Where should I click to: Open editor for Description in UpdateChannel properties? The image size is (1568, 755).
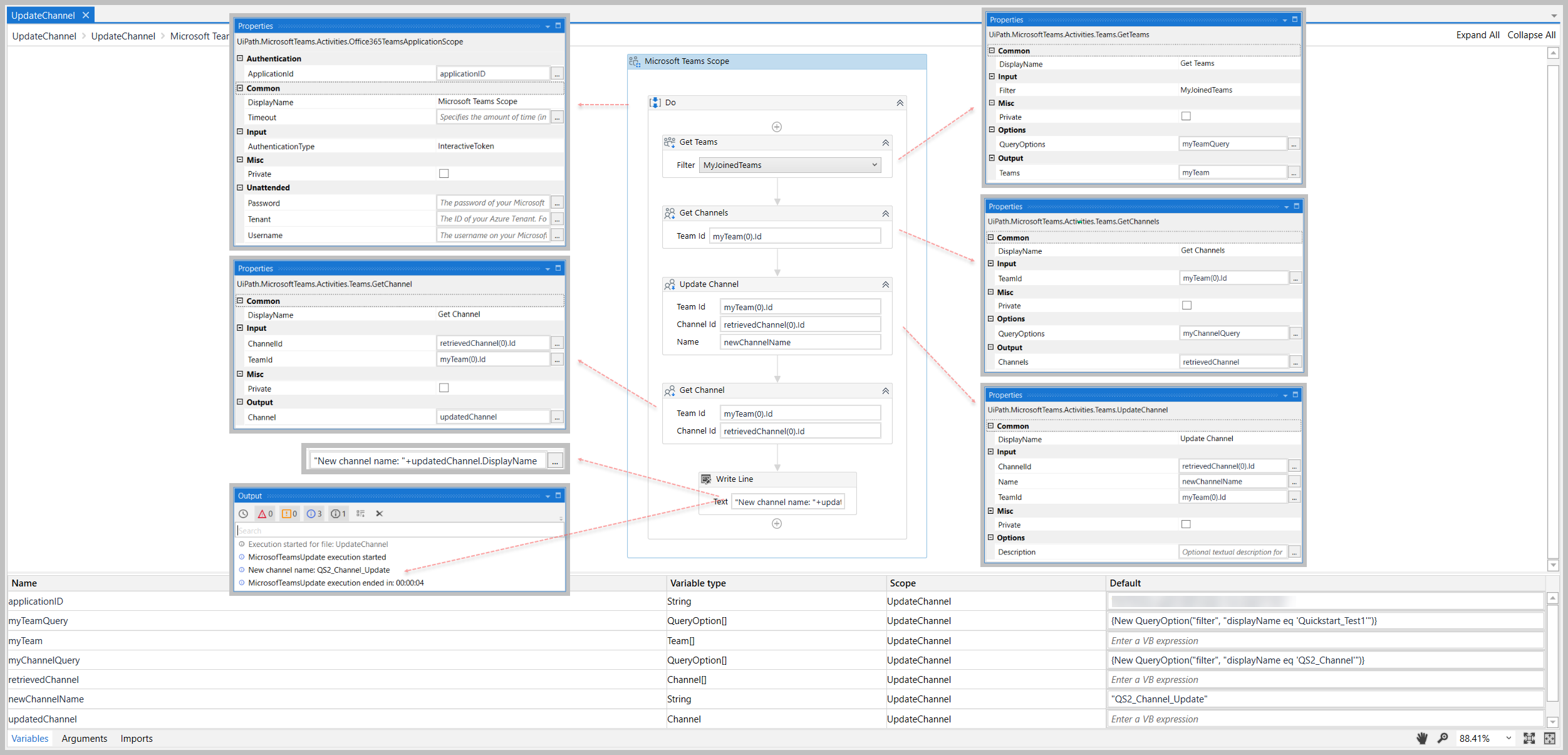coord(1294,552)
